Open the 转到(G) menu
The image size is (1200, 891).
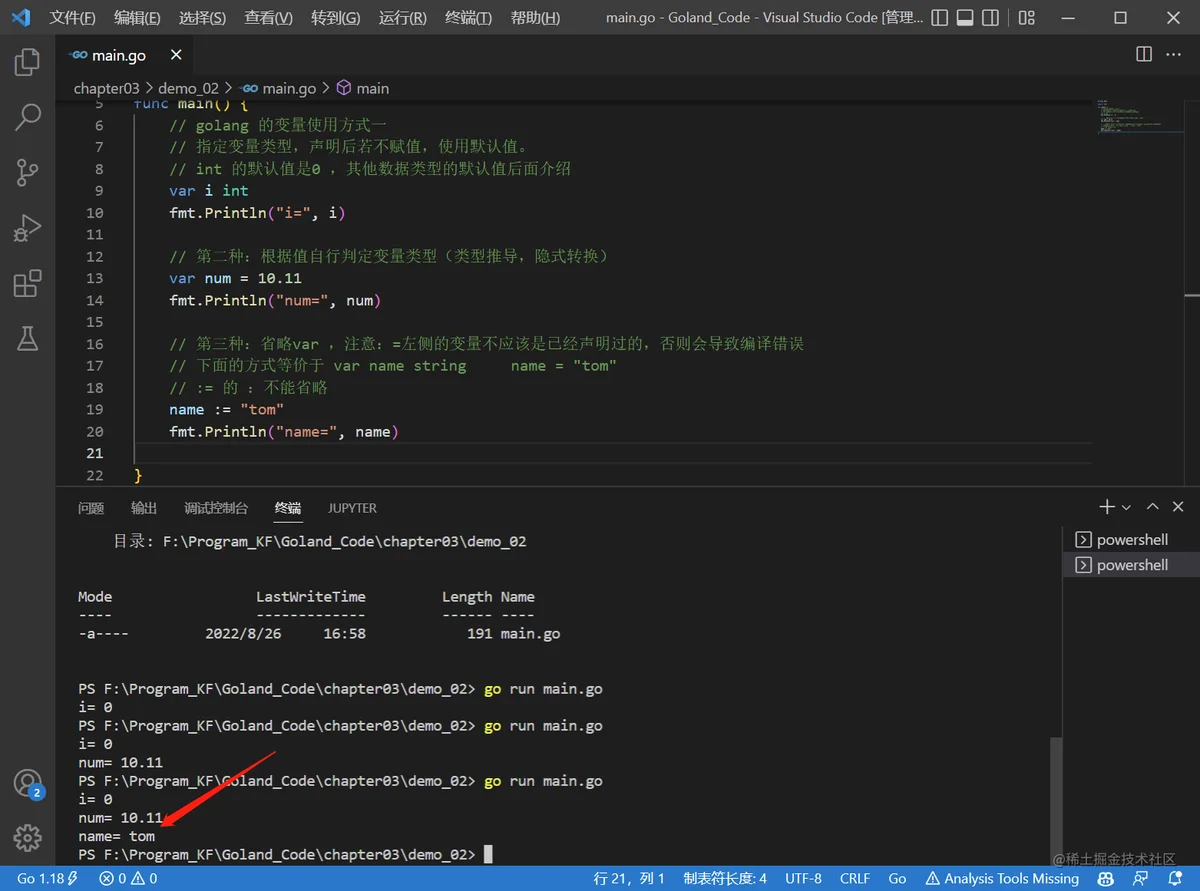pyautogui.click(x=335, y=18)
